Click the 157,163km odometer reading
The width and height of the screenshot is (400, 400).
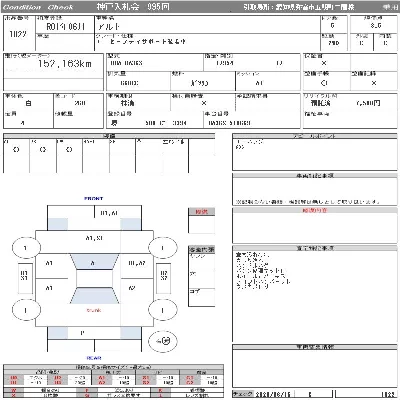coord(65,64)
